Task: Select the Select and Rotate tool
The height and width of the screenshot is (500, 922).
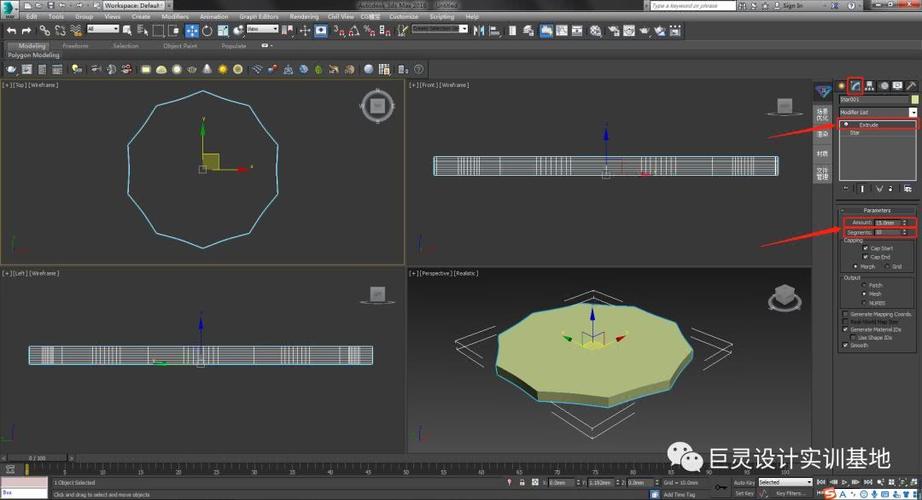Action: tap(206, 30)
